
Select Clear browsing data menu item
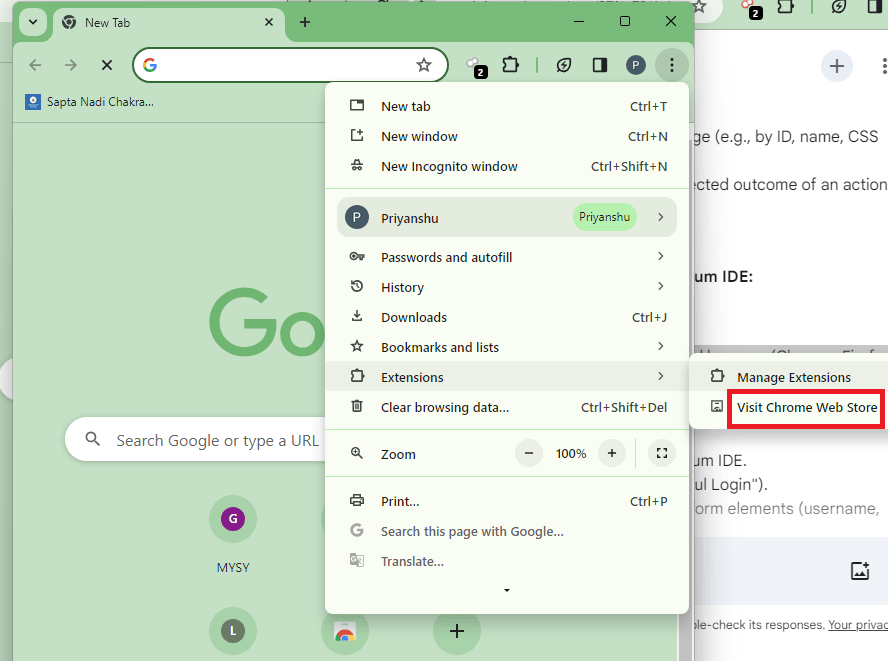507,407
